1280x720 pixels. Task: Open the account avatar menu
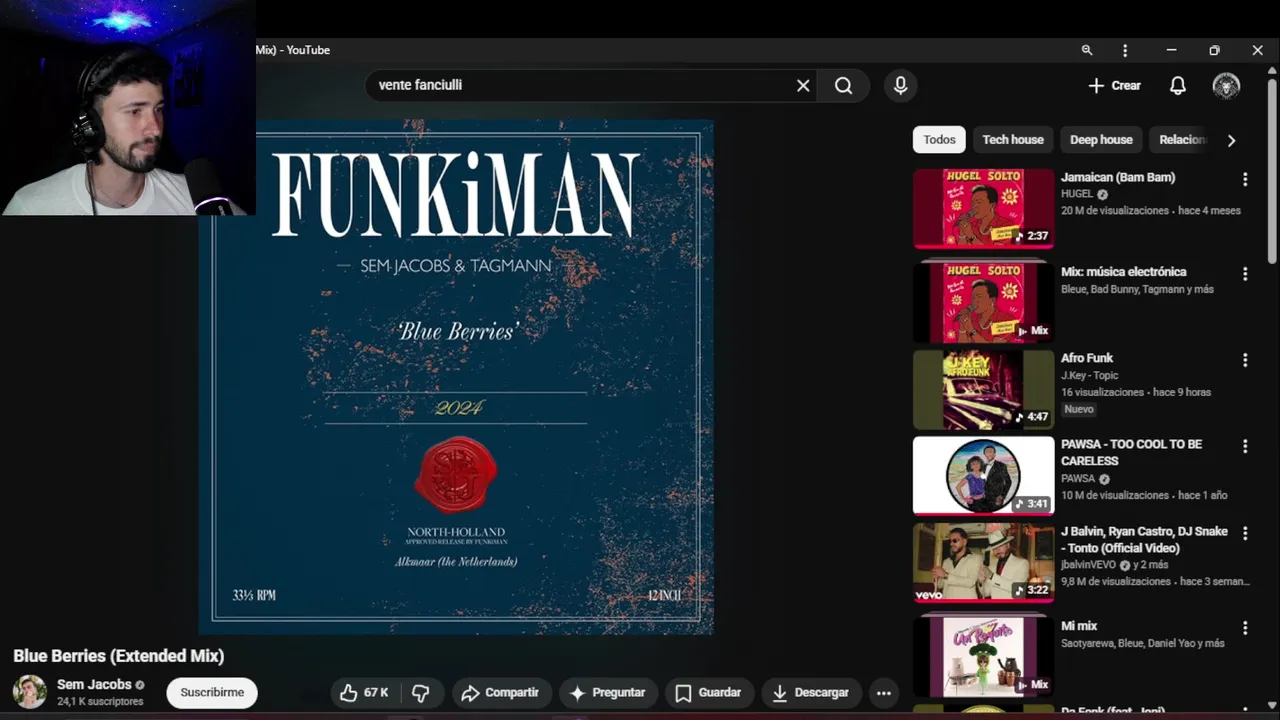pyautogui.click(x=1226, y=85)
